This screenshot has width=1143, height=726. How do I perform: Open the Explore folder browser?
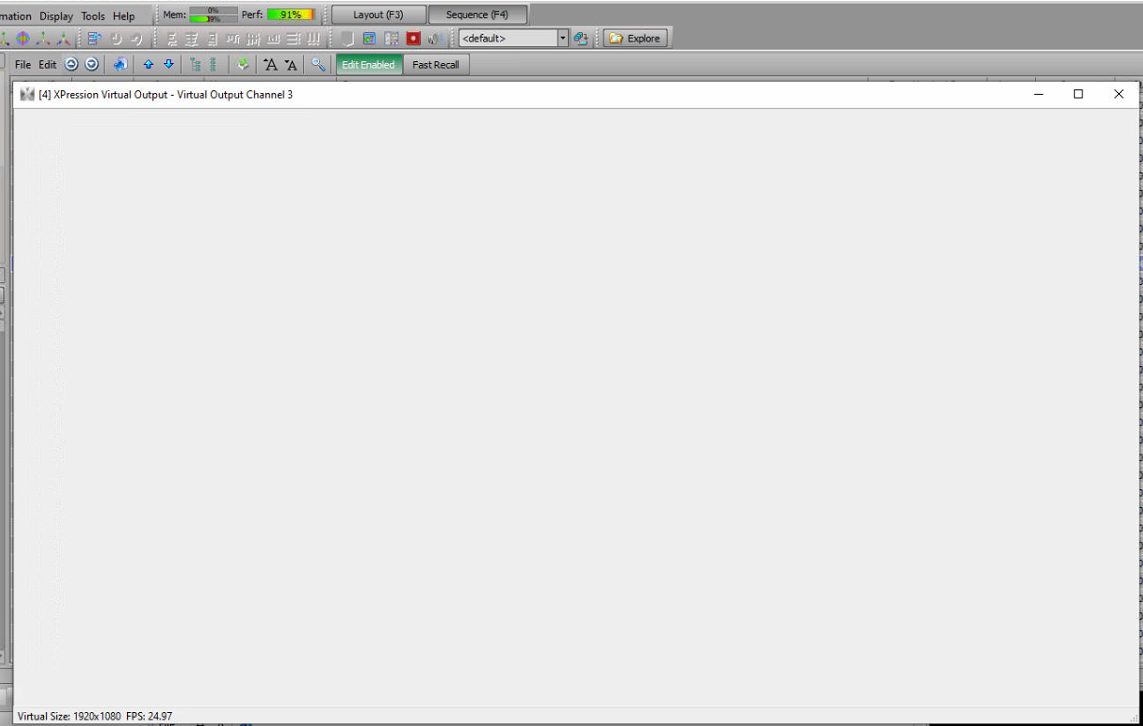(636, 38)
